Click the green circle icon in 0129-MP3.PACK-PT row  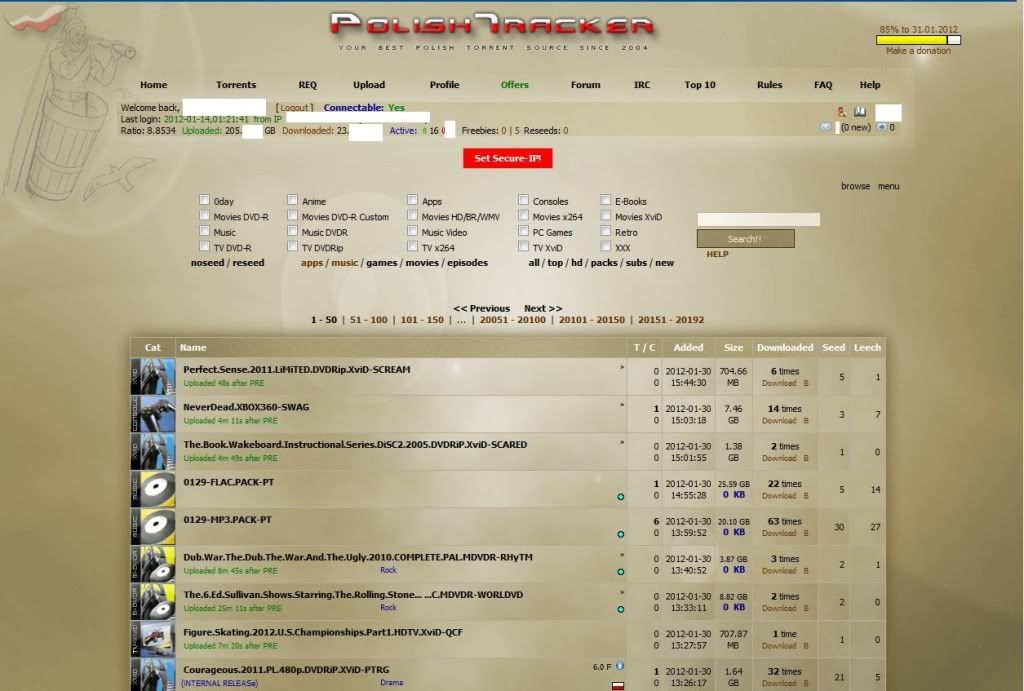click(x=620, y=534)
